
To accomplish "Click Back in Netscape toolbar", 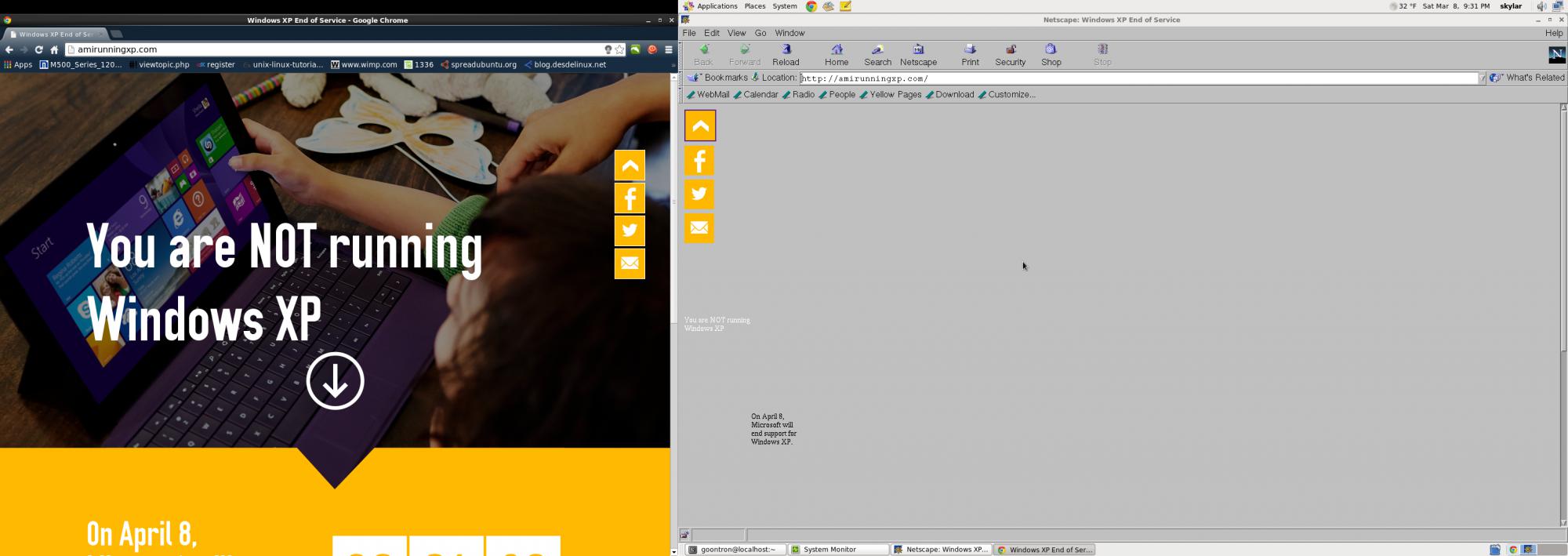I will pyautogui.click(x=703, y=55).
